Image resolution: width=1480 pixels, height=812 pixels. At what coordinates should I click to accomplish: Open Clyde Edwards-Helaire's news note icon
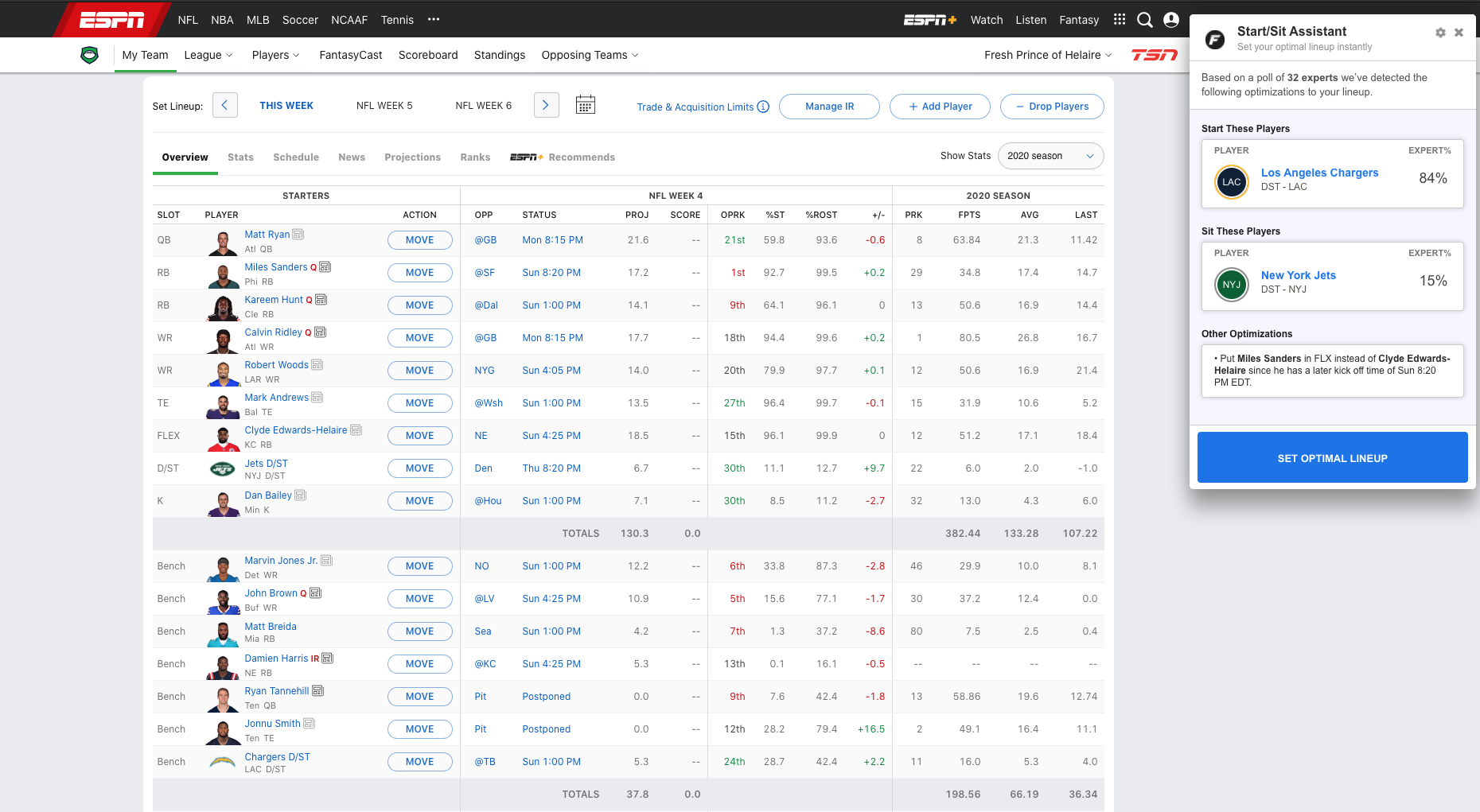tap(356, 430)
